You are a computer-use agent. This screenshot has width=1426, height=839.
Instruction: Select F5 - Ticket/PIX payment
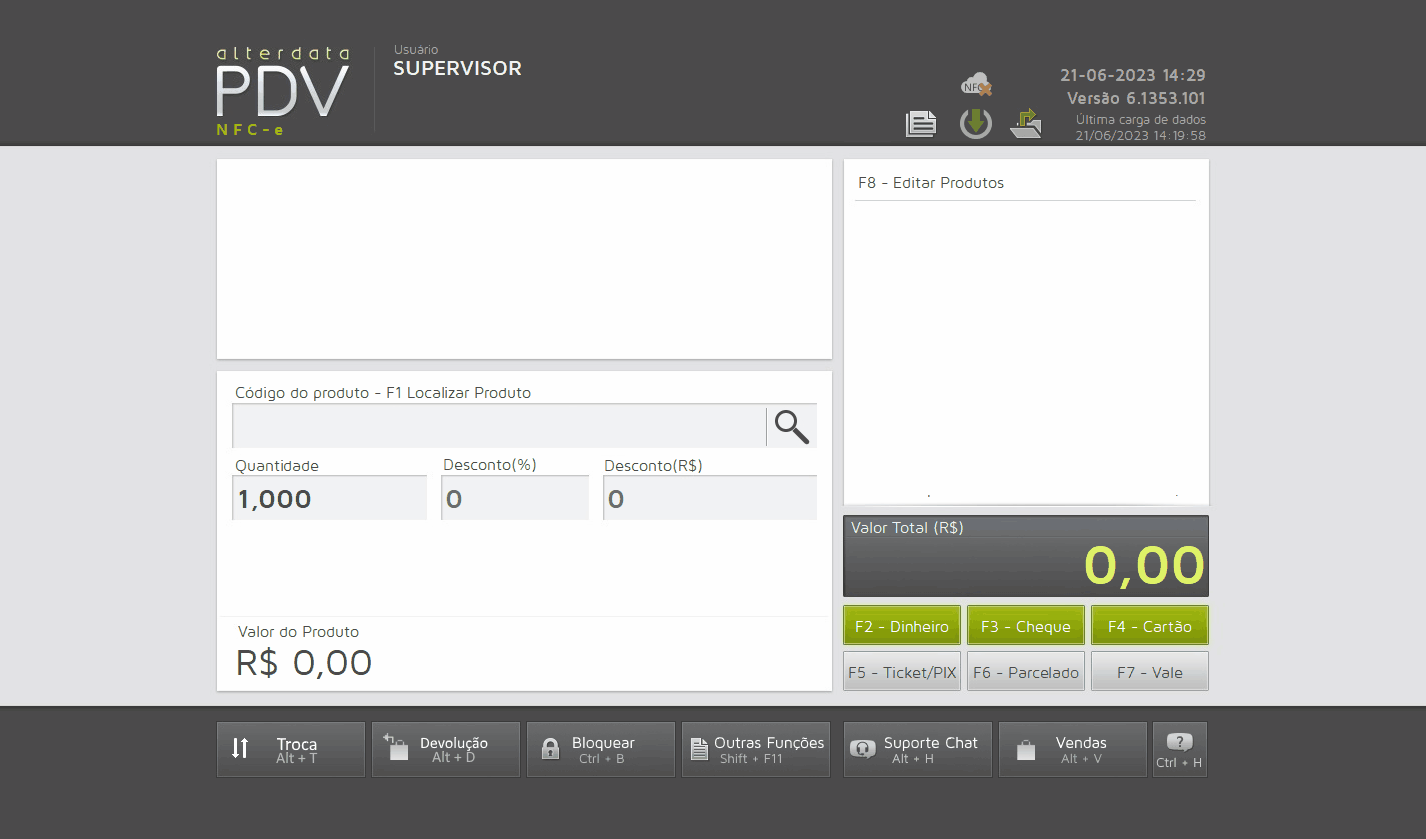pos(902,672)
